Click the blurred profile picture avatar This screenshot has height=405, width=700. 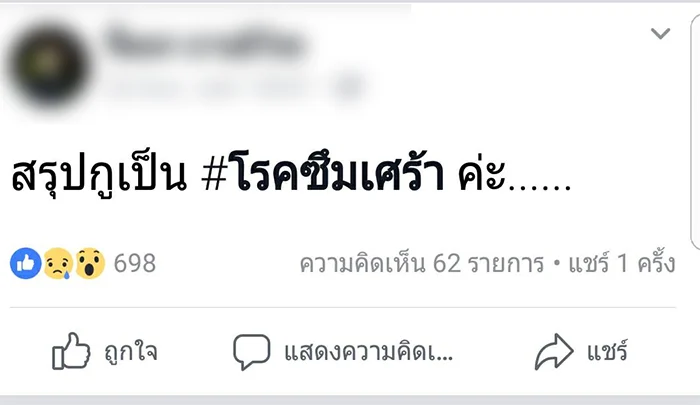point(48,66)
